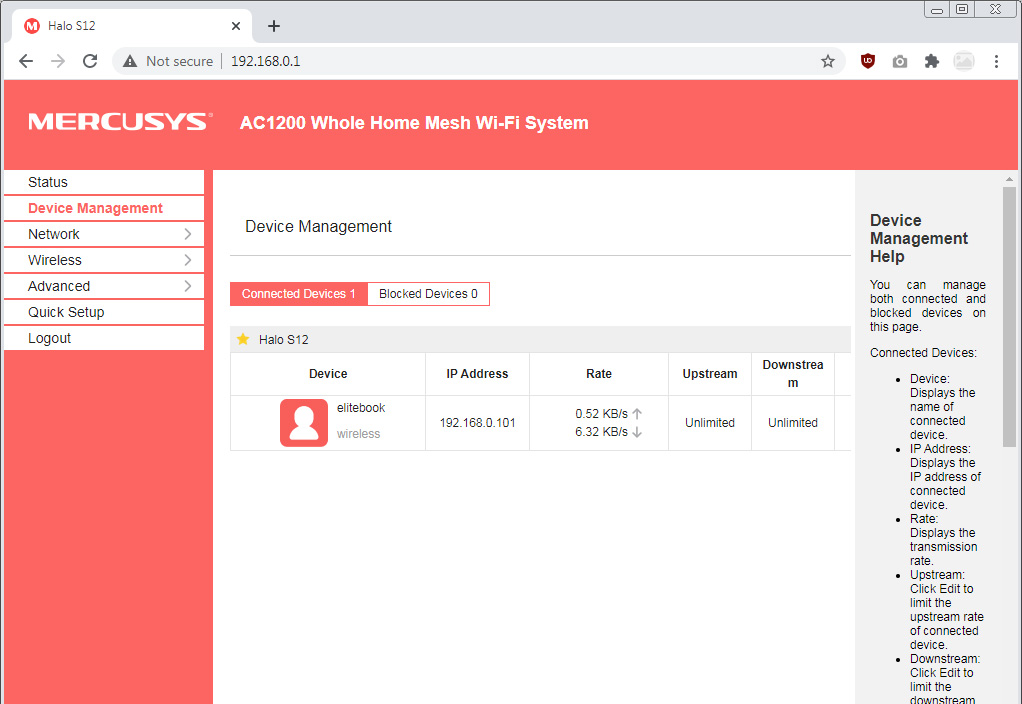
Task: Click the AC1200 Whole Home Mesh title
Action: coord(414,123)
